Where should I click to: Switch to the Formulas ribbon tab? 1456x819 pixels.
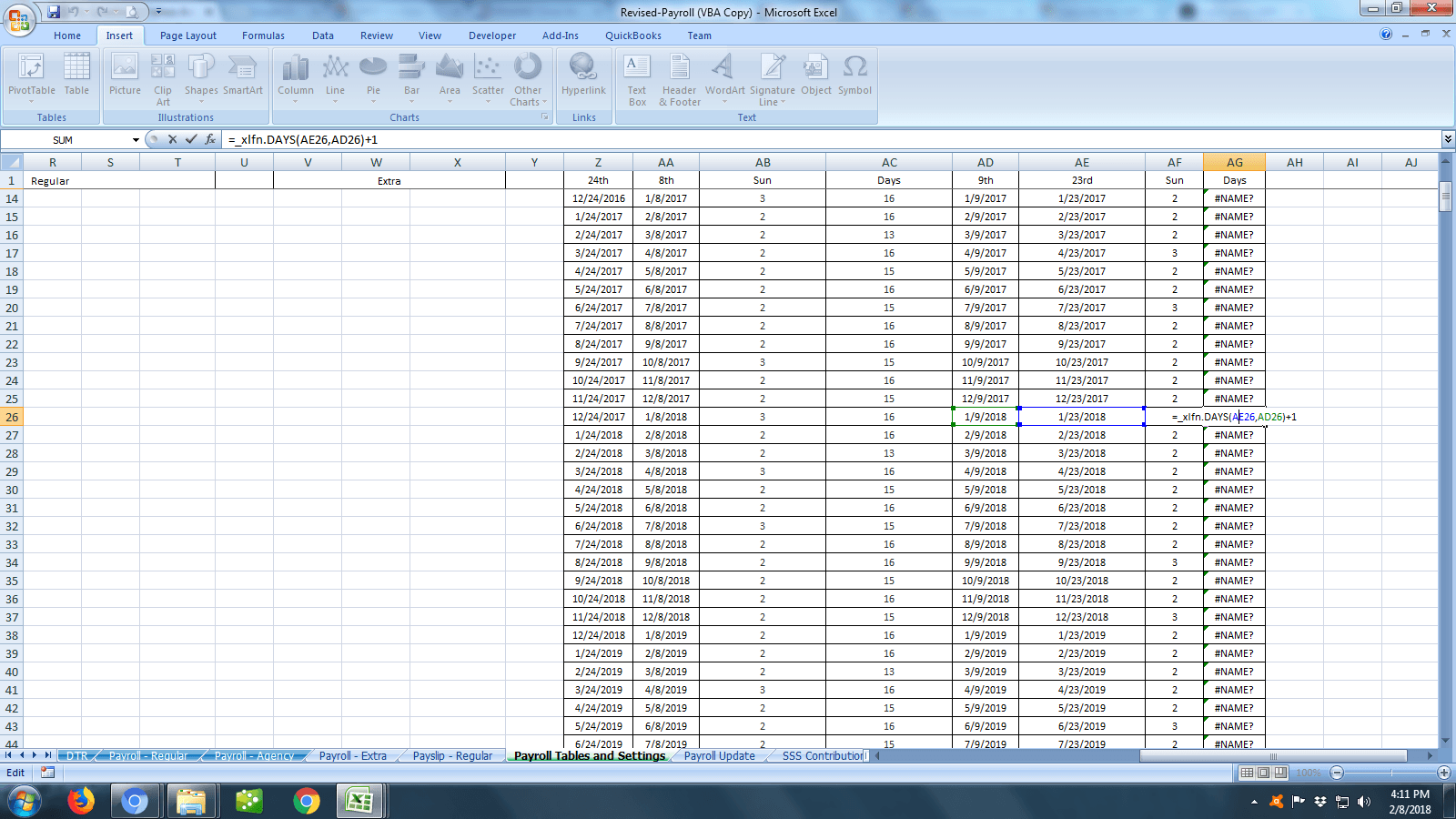[x=263, y=35]
